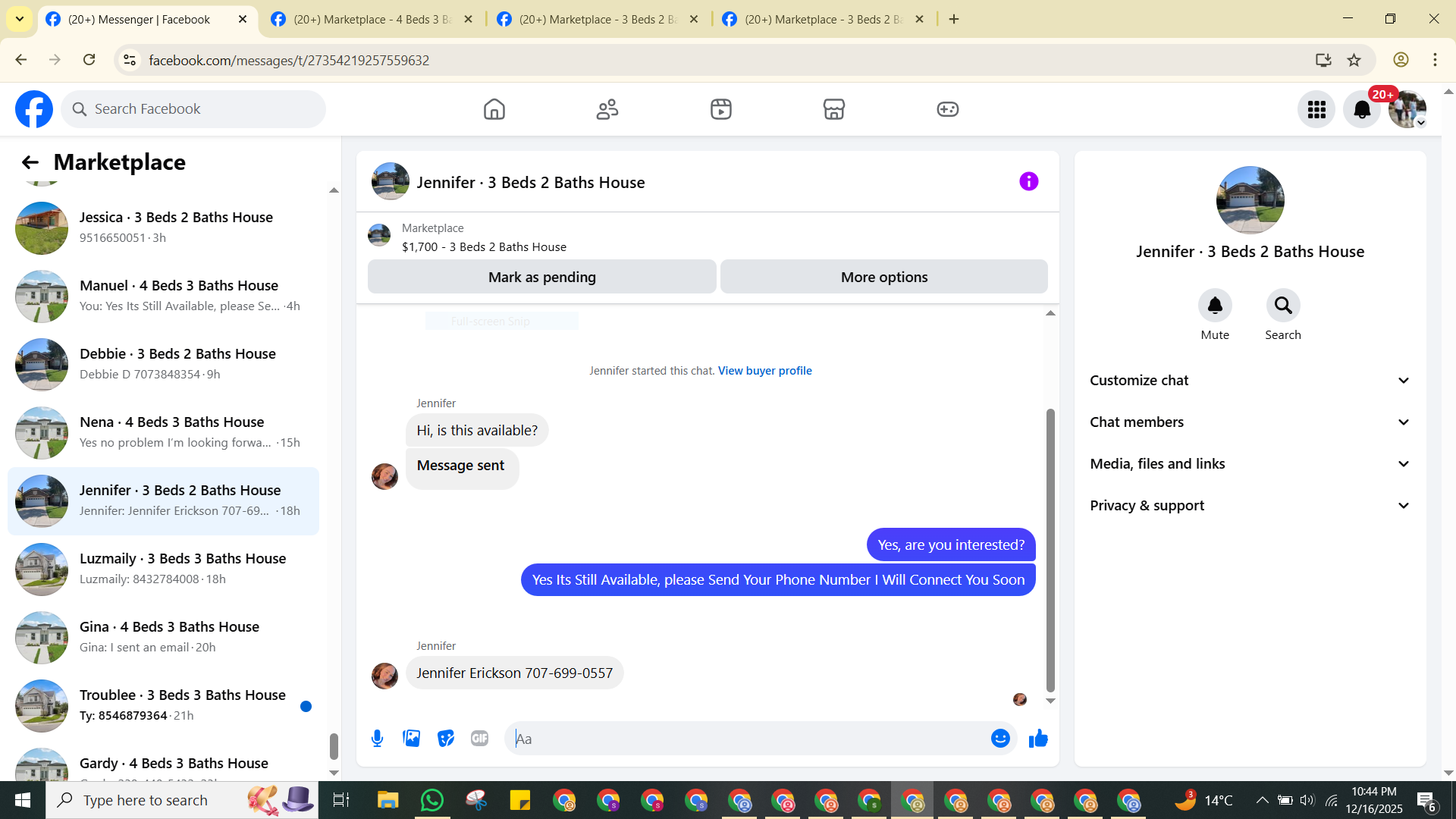Go back from Marketplace chat list

tap(30, 162)
